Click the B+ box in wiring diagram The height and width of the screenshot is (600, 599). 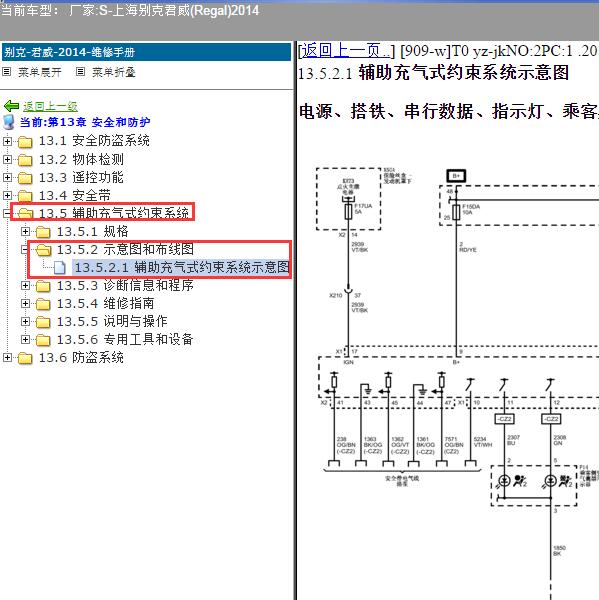click(456, 176)
